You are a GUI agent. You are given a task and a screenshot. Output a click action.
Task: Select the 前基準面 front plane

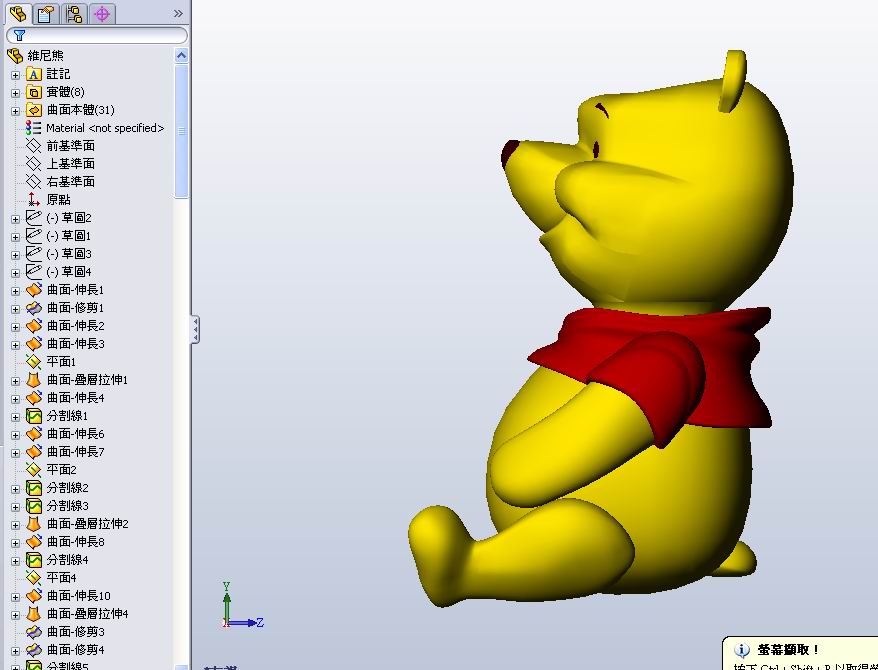click(71, 146)
